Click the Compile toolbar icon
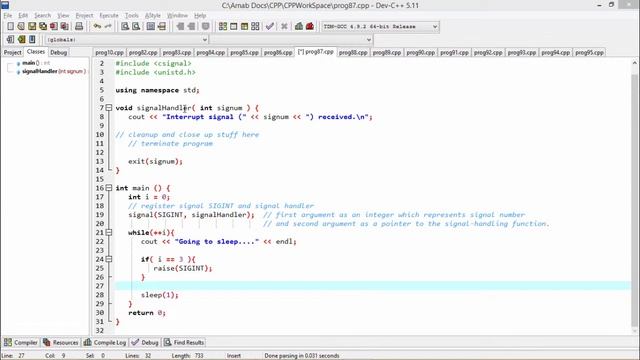640x360 pixels. 222,27
